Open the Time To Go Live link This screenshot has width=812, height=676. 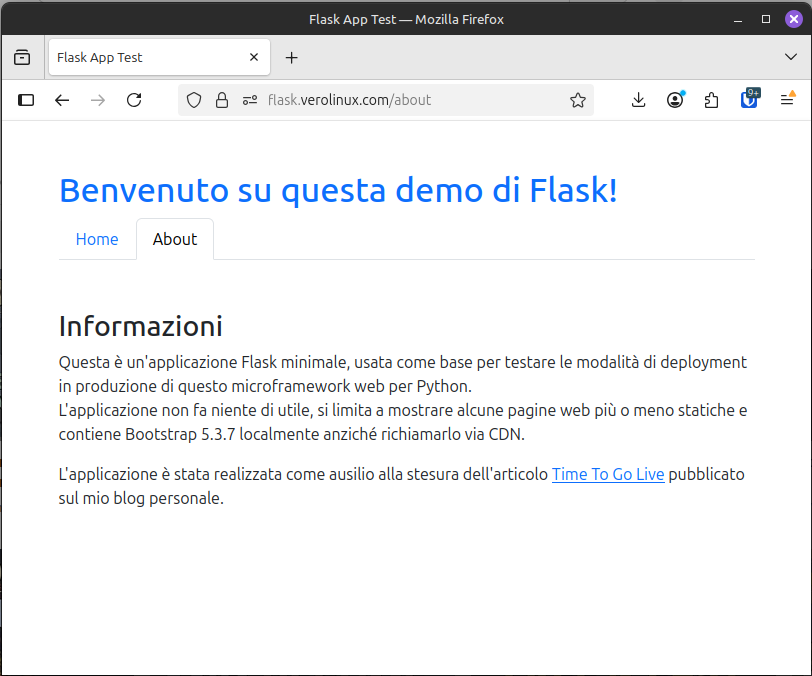point(608,474)
